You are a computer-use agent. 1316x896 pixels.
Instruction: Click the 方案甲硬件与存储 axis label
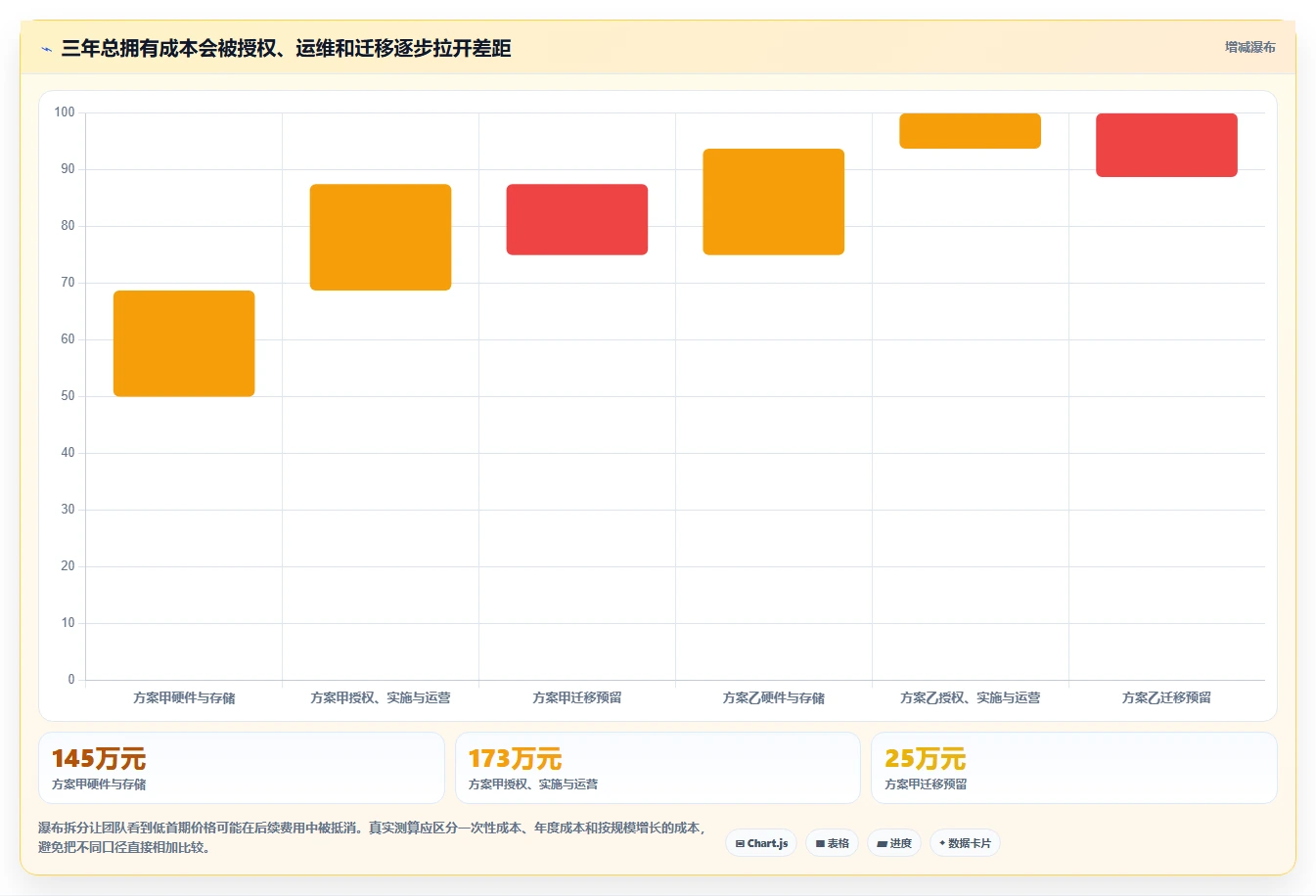coord(184,697)
